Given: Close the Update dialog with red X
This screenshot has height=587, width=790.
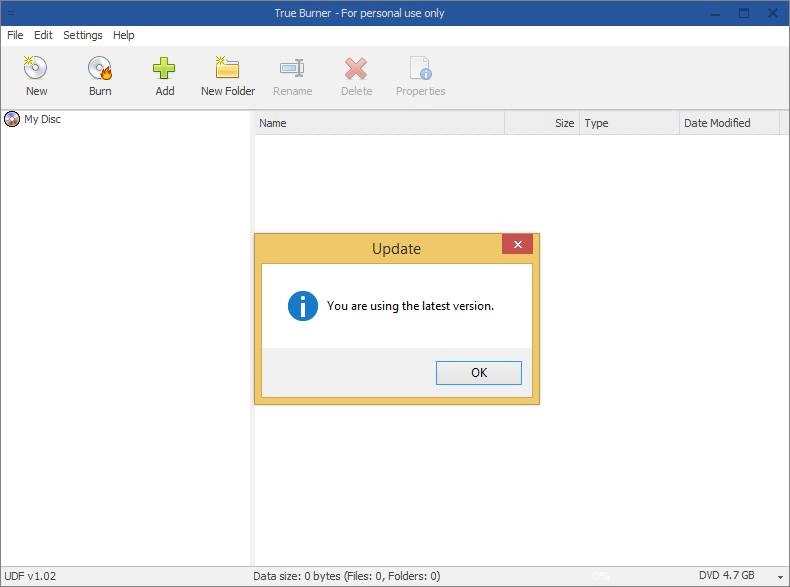Looking at the screenshot, I should coord(517,244).
